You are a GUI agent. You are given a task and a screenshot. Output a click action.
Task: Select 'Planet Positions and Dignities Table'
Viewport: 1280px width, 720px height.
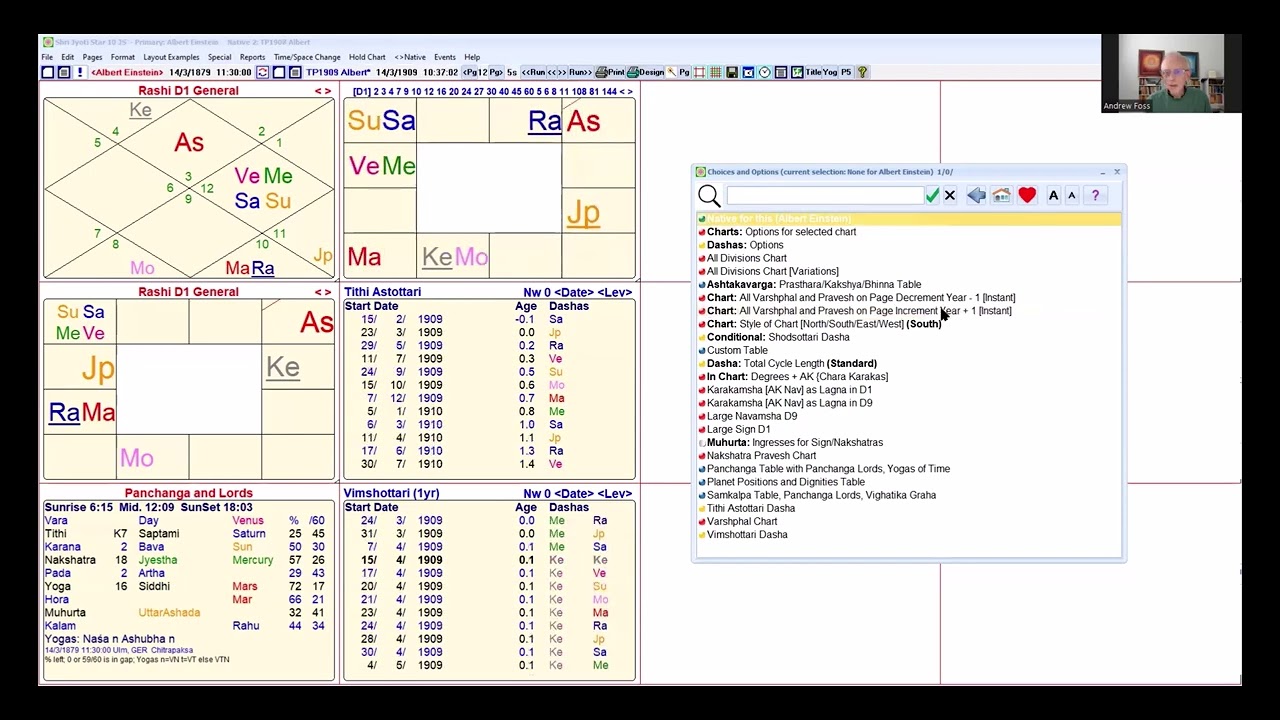point(786,482)
